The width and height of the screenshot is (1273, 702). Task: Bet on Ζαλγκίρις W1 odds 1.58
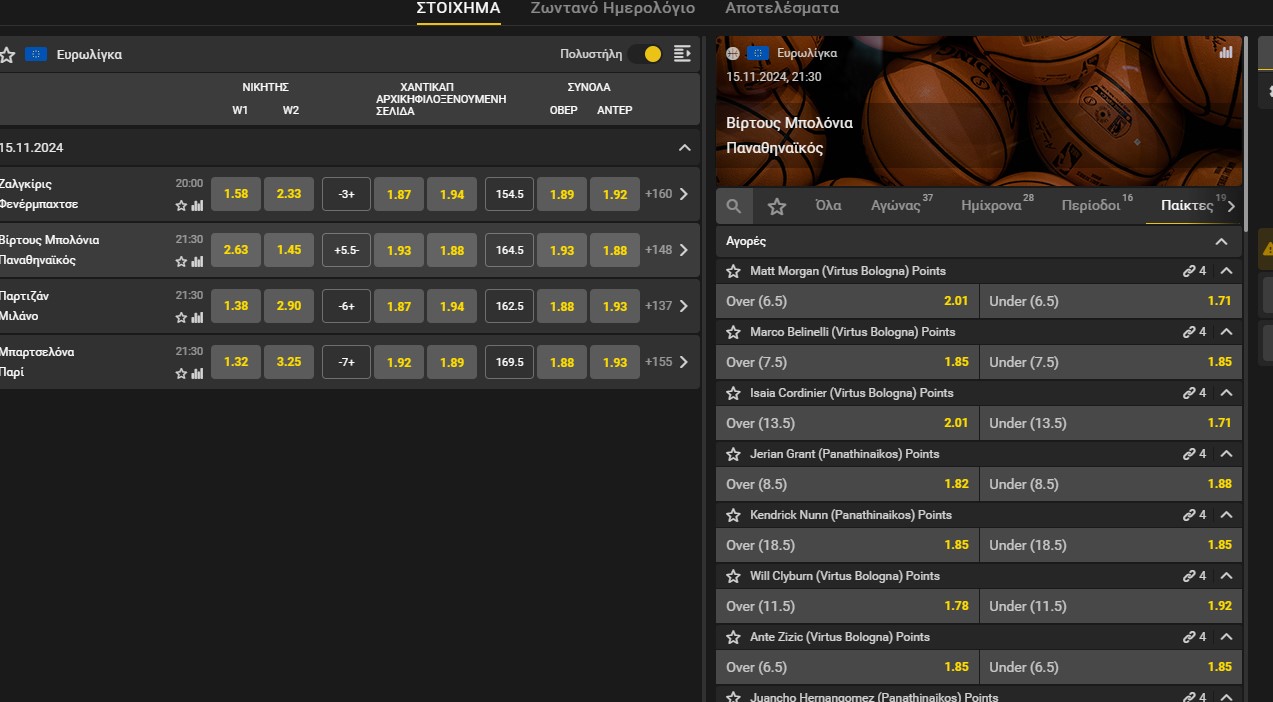(236, 194)
